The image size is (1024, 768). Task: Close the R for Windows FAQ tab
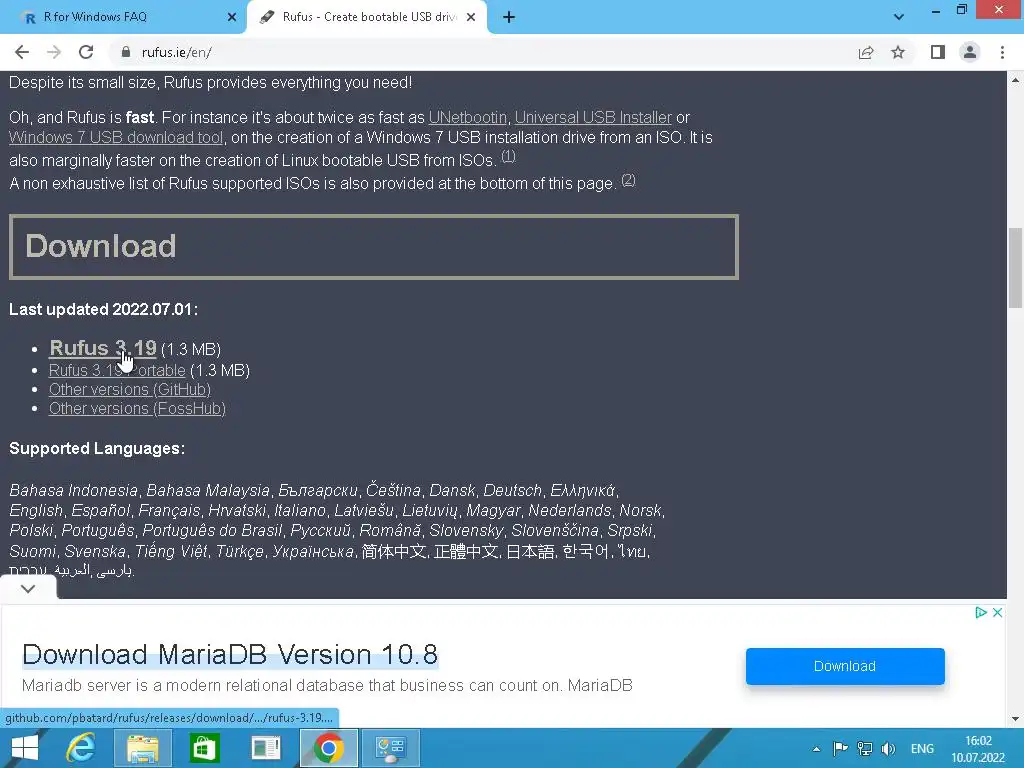pyautogui.click(x=232, y=17)
